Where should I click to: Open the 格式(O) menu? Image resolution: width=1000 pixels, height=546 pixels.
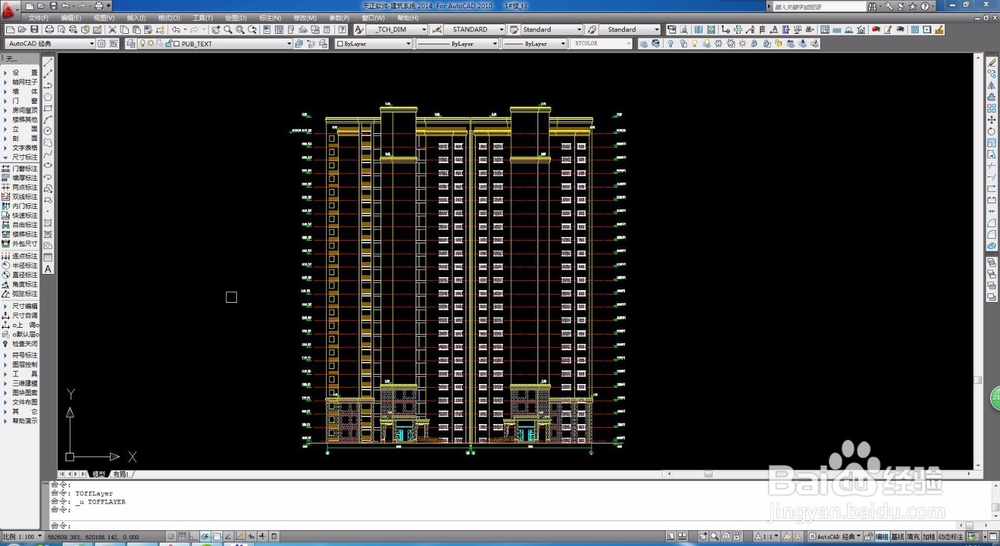click(x=169, y=18)
